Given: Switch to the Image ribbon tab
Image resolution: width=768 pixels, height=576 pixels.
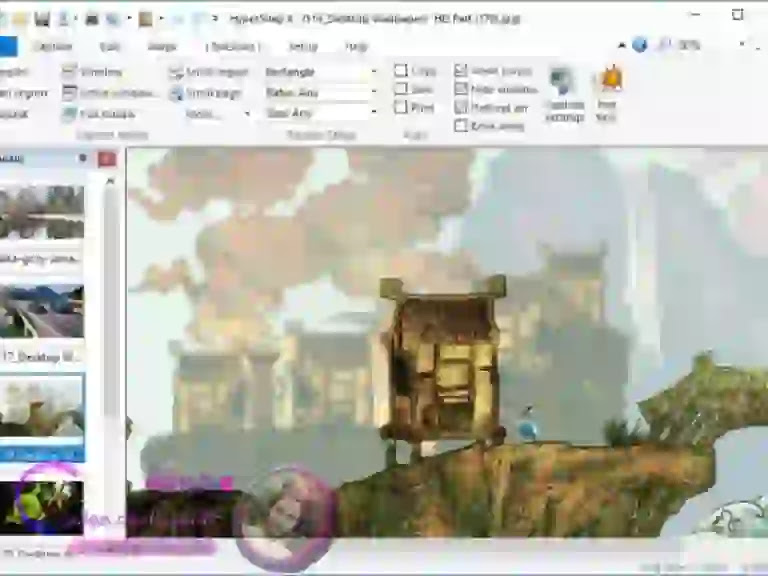Looking at the screenshot, I should pos(162,47).
